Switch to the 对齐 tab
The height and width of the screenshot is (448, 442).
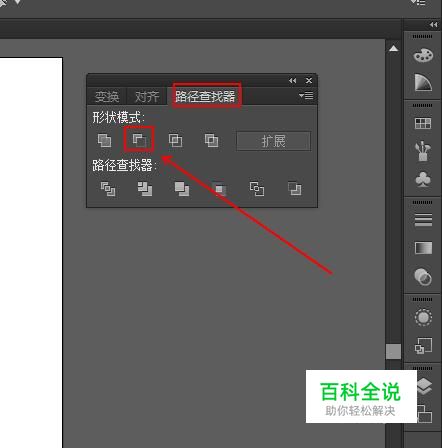(147, 97)
